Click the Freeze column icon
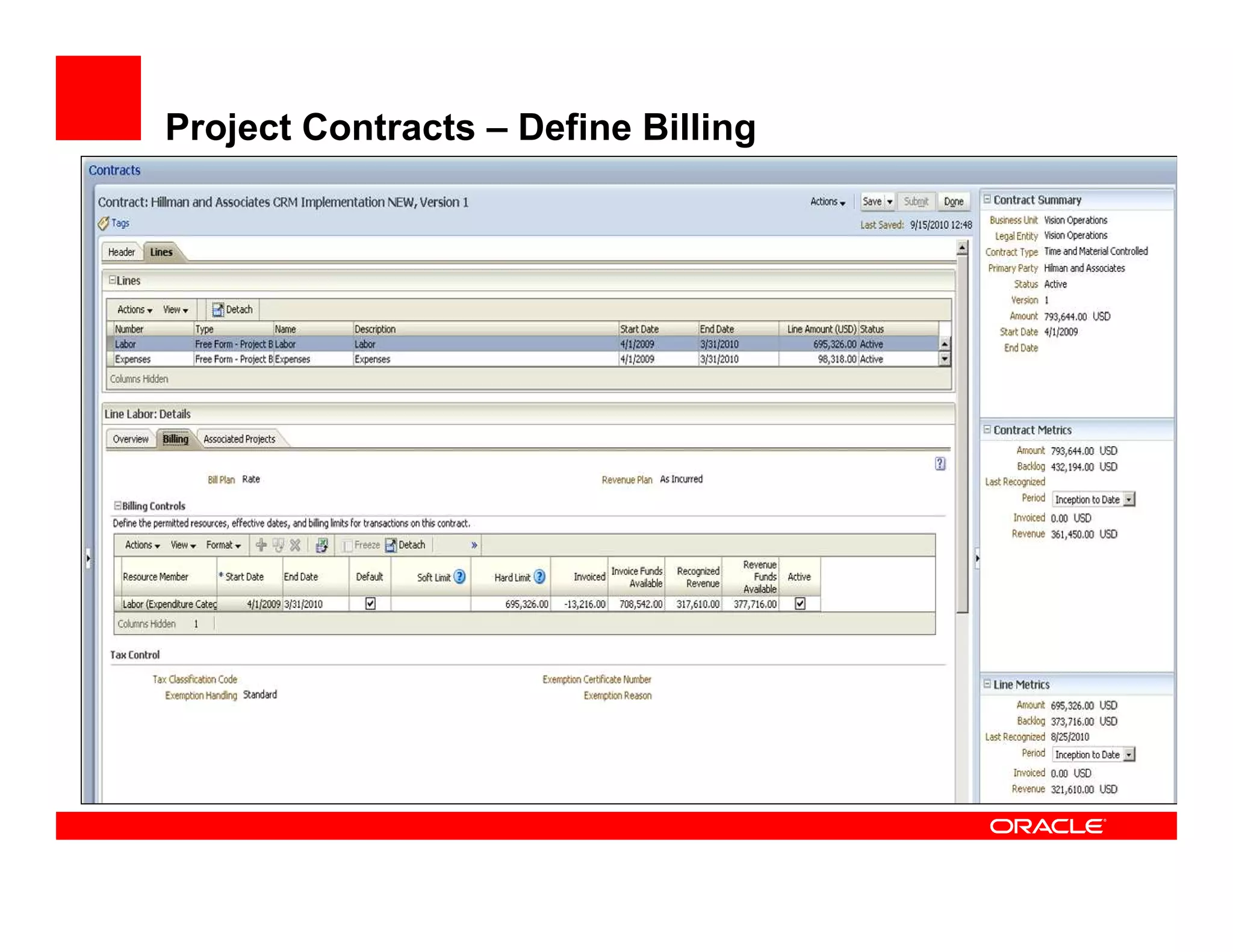Viewport: 1233px width, 952px height. (347, 545)
